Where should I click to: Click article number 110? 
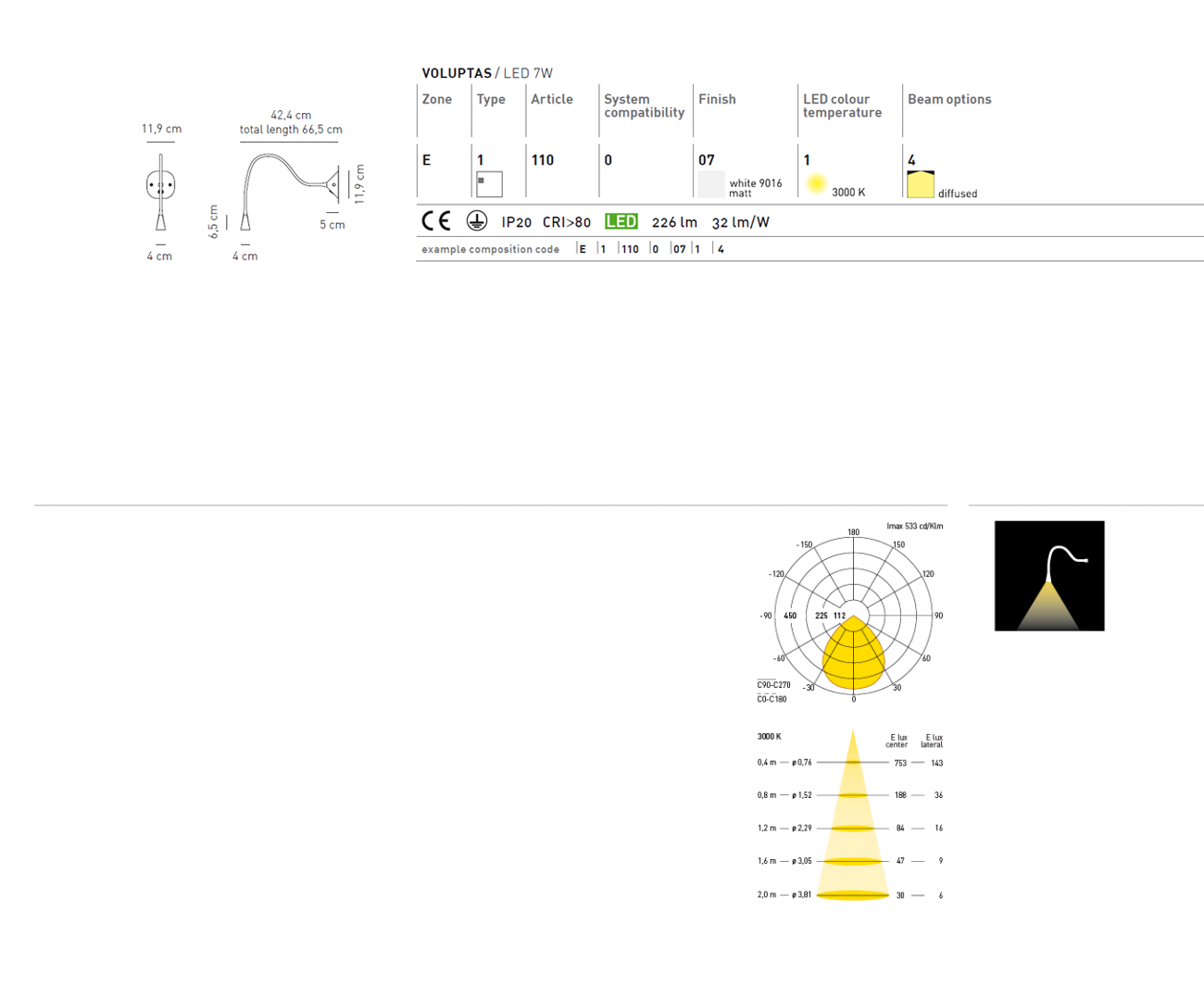(x=542, y=160)
